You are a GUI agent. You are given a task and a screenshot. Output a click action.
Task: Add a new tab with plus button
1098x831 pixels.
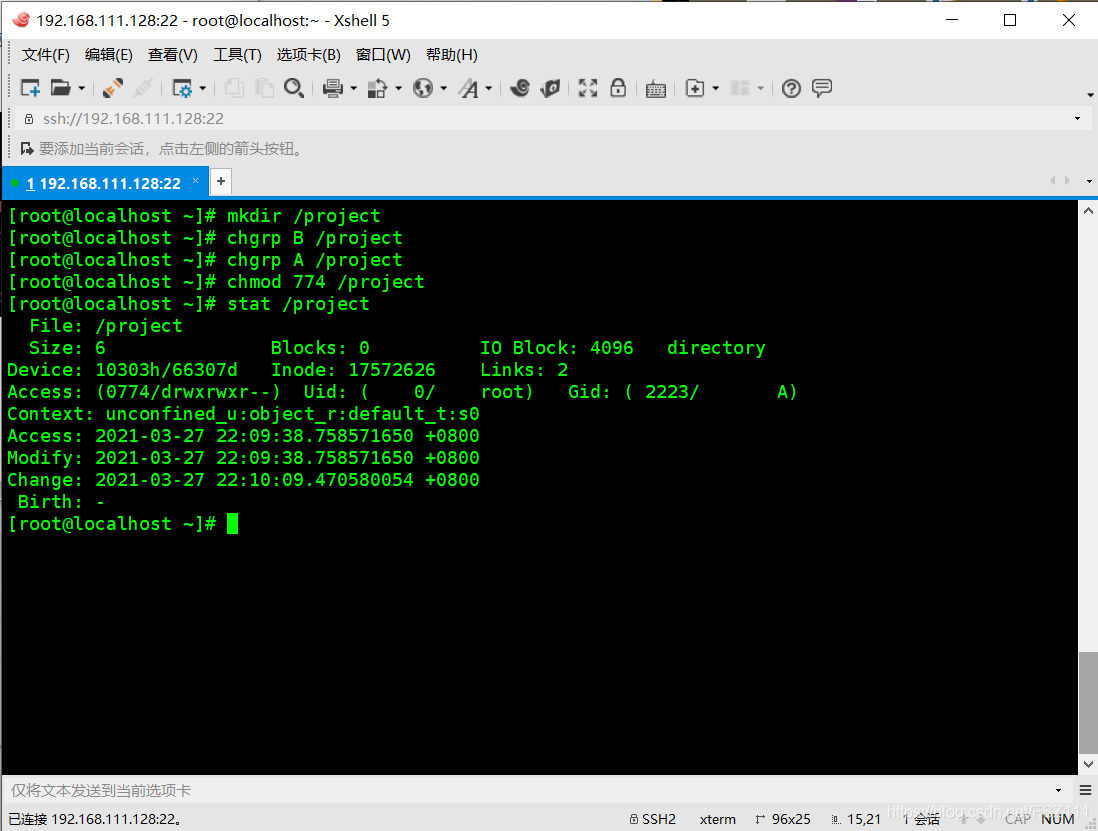(221, 181)
